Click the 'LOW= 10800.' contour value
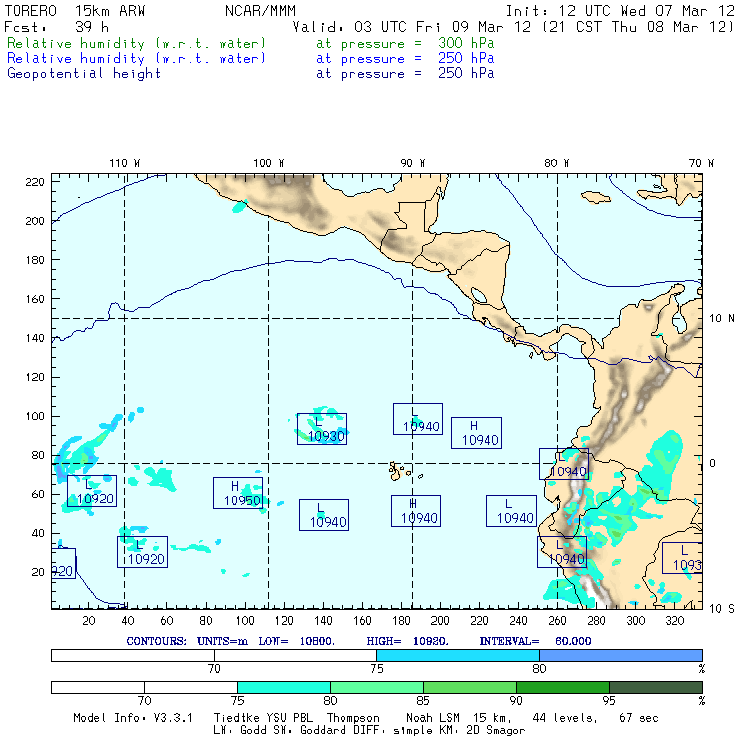Viewport: 740px width, 740px height. click(296, 641)
